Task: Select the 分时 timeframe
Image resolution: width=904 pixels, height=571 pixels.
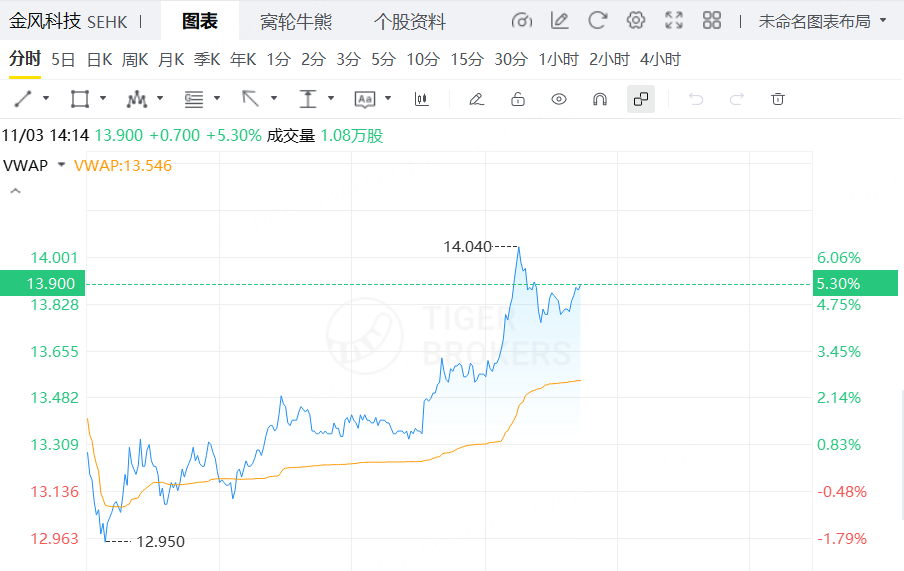Action: [x=25, y=59]
